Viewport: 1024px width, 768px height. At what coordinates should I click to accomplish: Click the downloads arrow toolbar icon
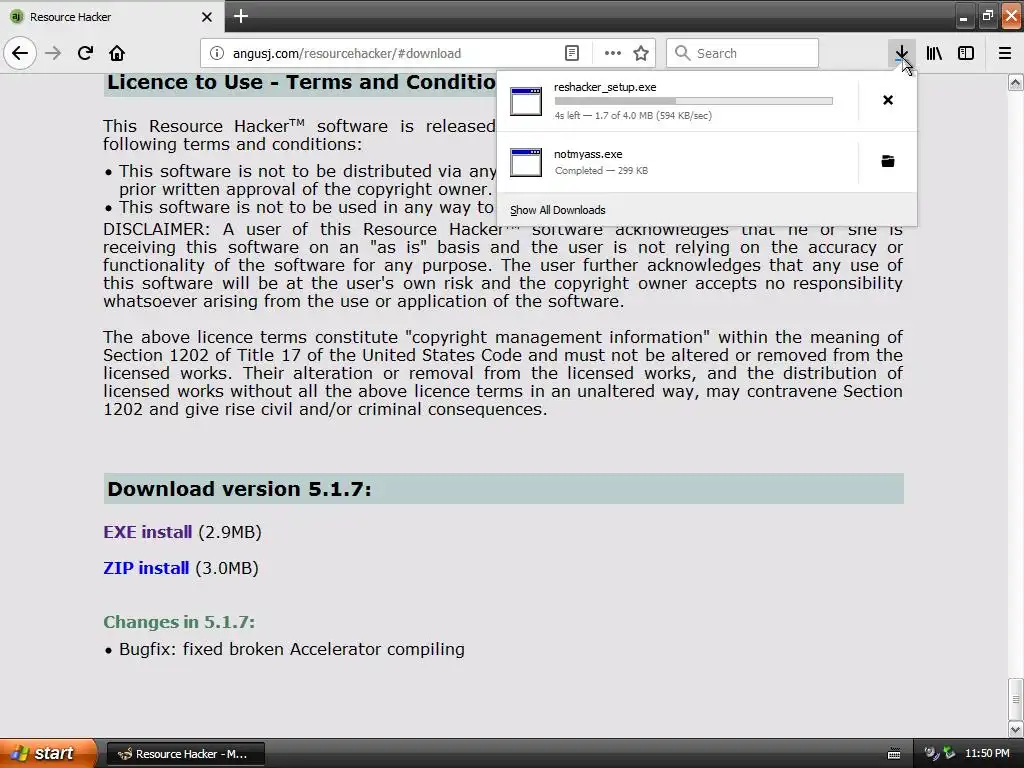(901, 53)
